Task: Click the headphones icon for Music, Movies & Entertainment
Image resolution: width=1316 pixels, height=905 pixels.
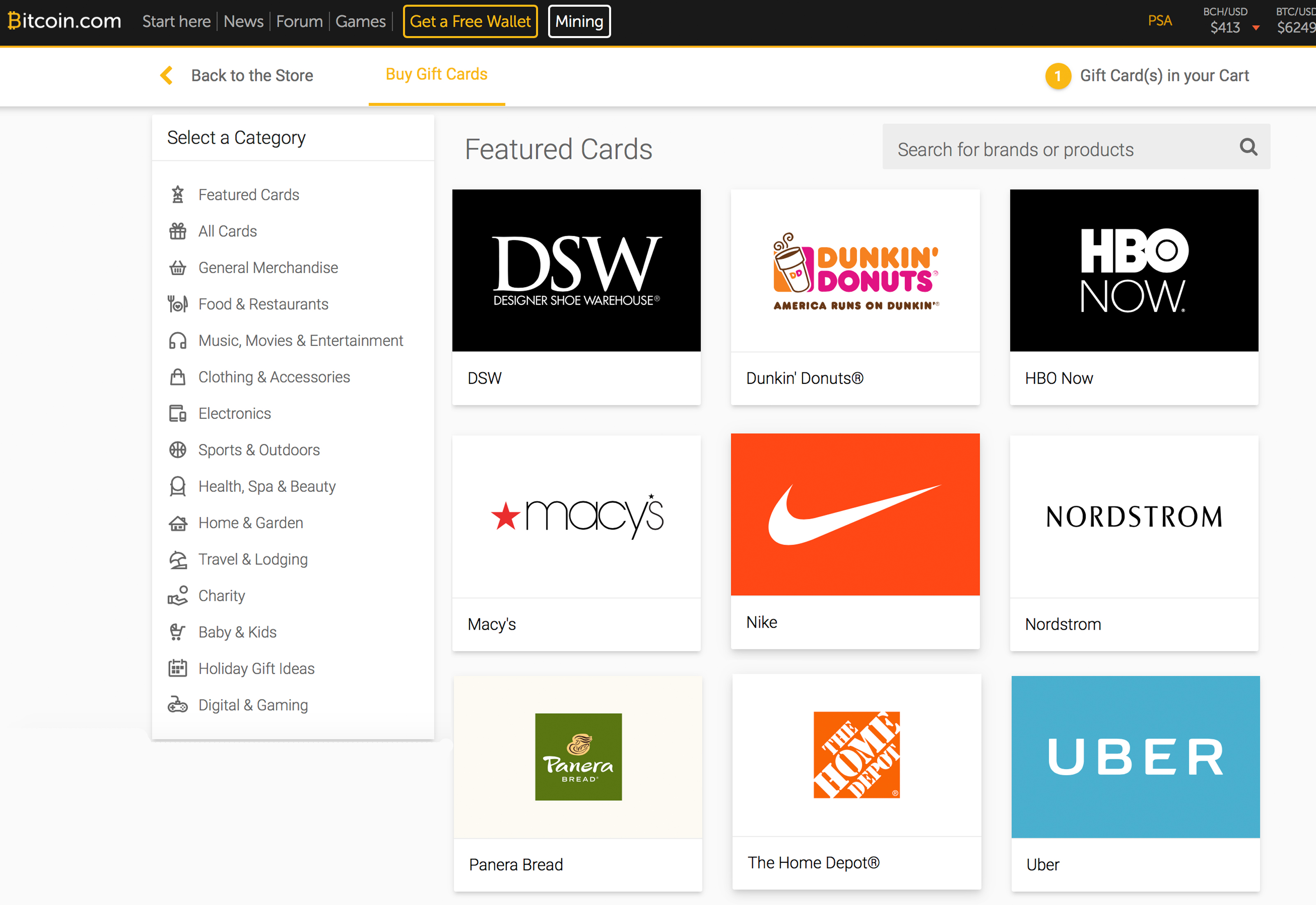Action: (177, 341)
